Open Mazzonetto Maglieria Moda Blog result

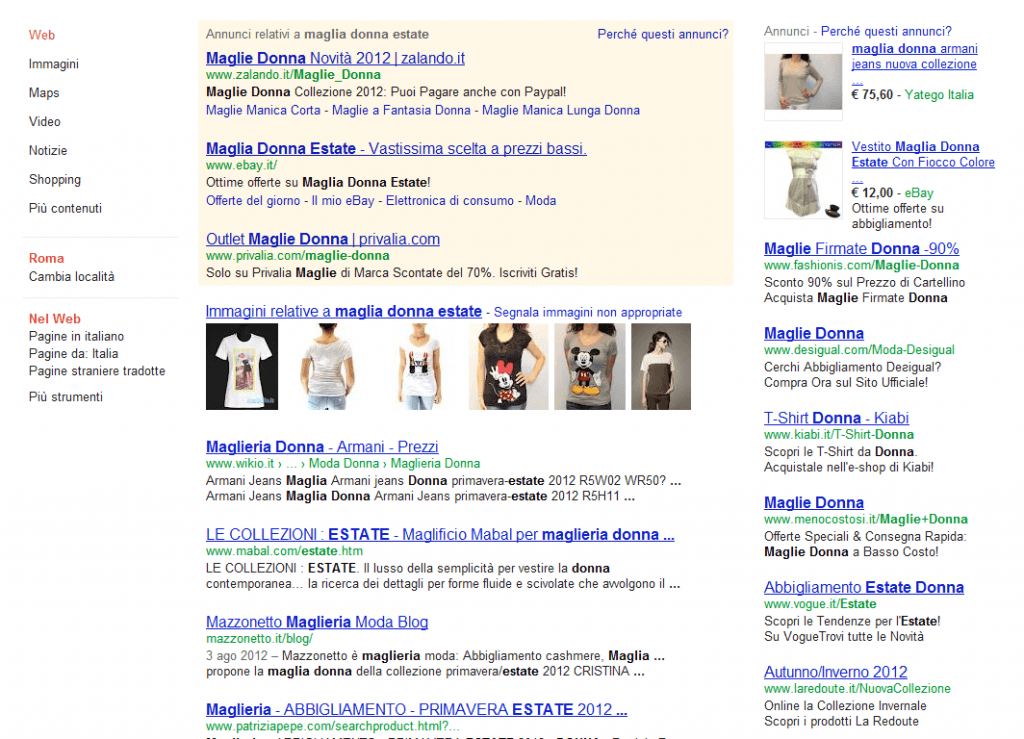(x=317, y=622)
